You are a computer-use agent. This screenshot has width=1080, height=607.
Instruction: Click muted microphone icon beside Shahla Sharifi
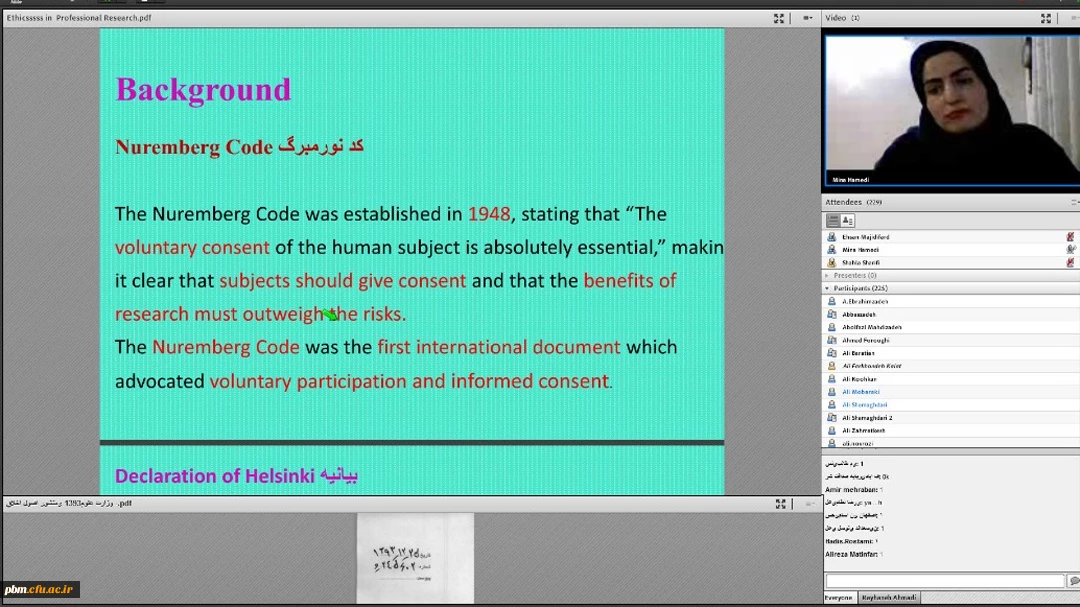1070,262
